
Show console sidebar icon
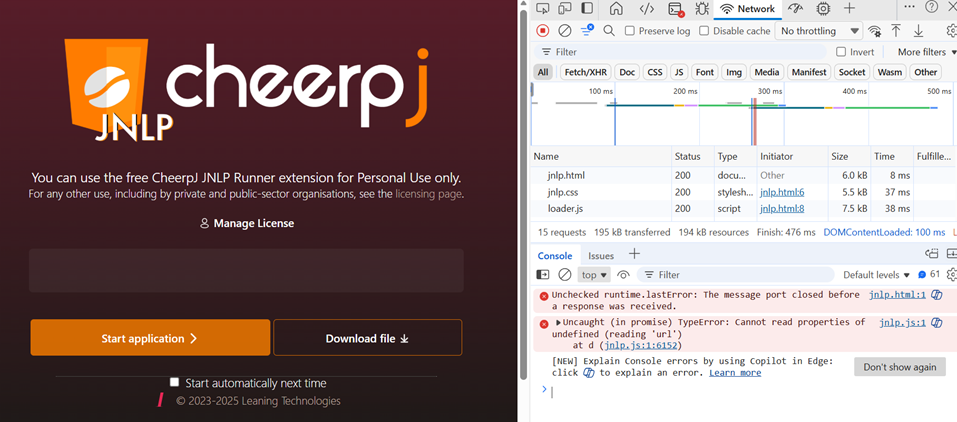(x=543, y=275)
